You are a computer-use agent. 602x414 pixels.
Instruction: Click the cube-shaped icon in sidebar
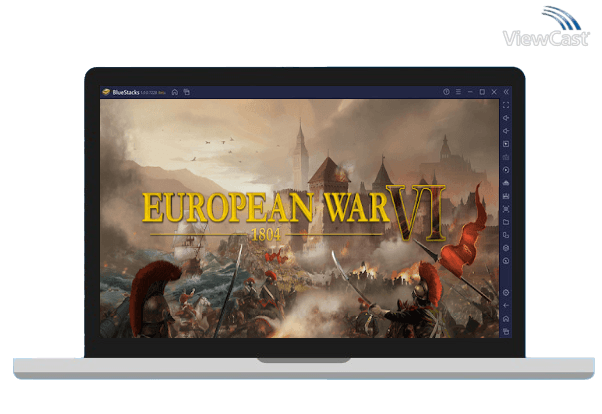click(506, 248)
